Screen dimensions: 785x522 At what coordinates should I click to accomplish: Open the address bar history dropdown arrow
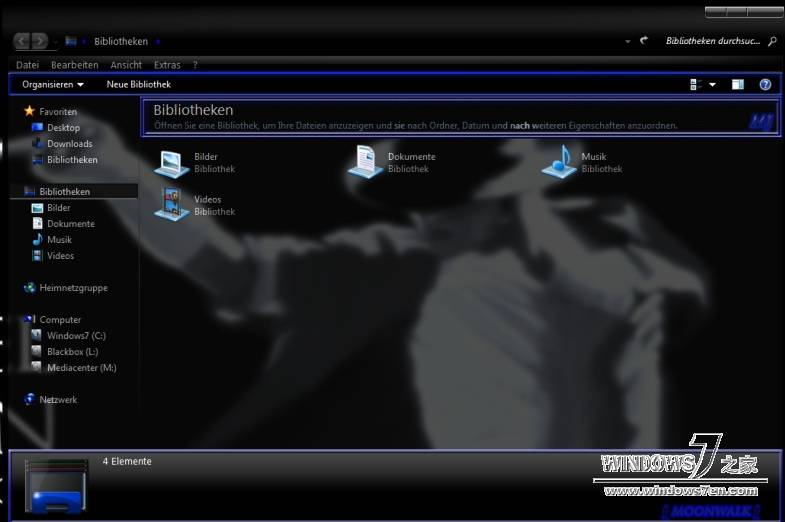pyautogui.click(x=627, y=42)
